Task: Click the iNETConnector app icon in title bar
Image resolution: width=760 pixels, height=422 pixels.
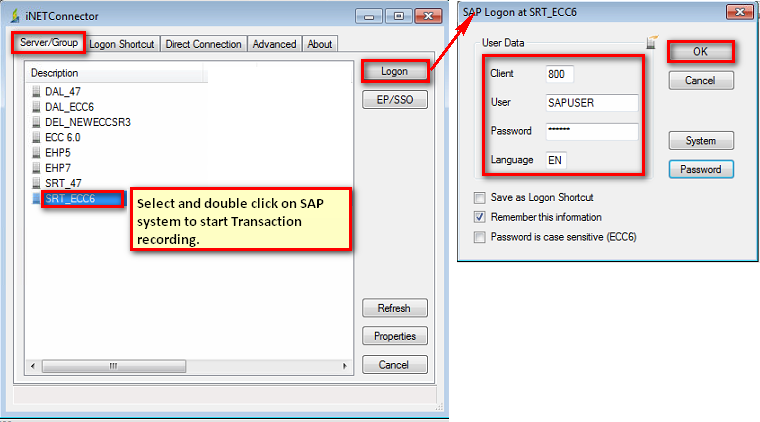Action: tap(14, 16)
